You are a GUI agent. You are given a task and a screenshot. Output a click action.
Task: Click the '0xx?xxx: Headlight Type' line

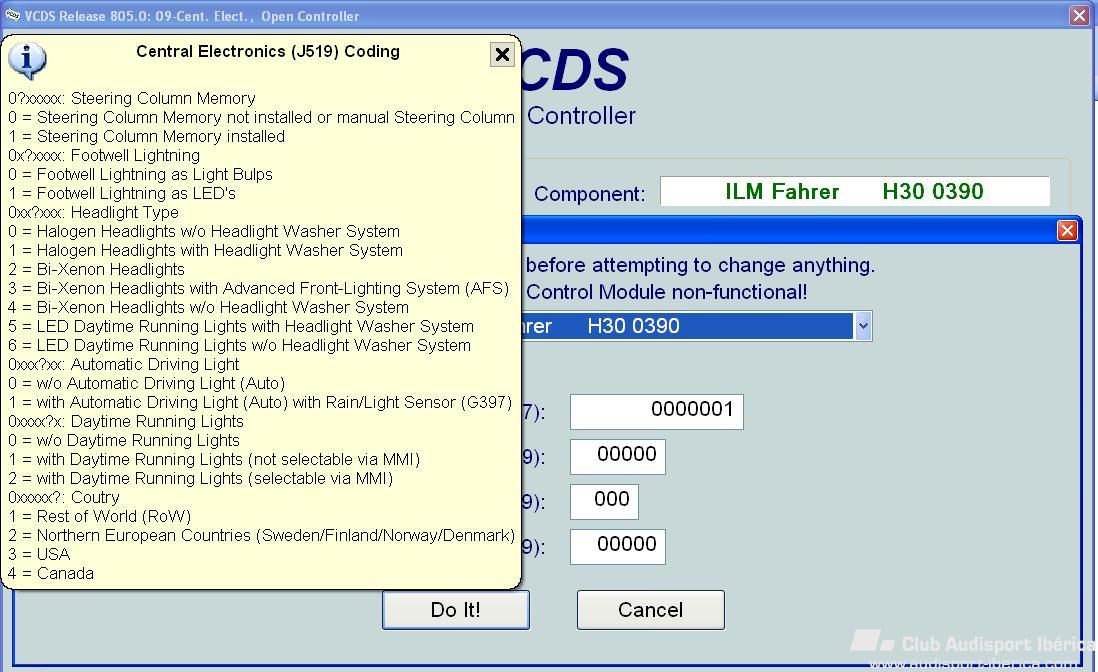click(93, 211)
